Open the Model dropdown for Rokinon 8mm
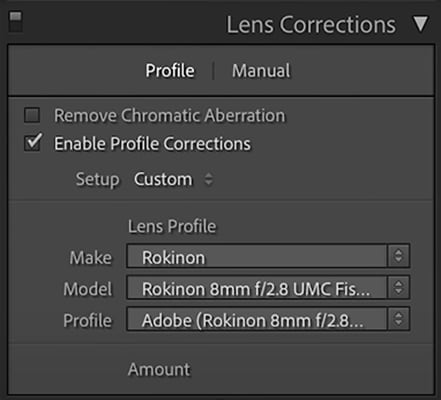441x400 pixels. (x=268, y=287)
